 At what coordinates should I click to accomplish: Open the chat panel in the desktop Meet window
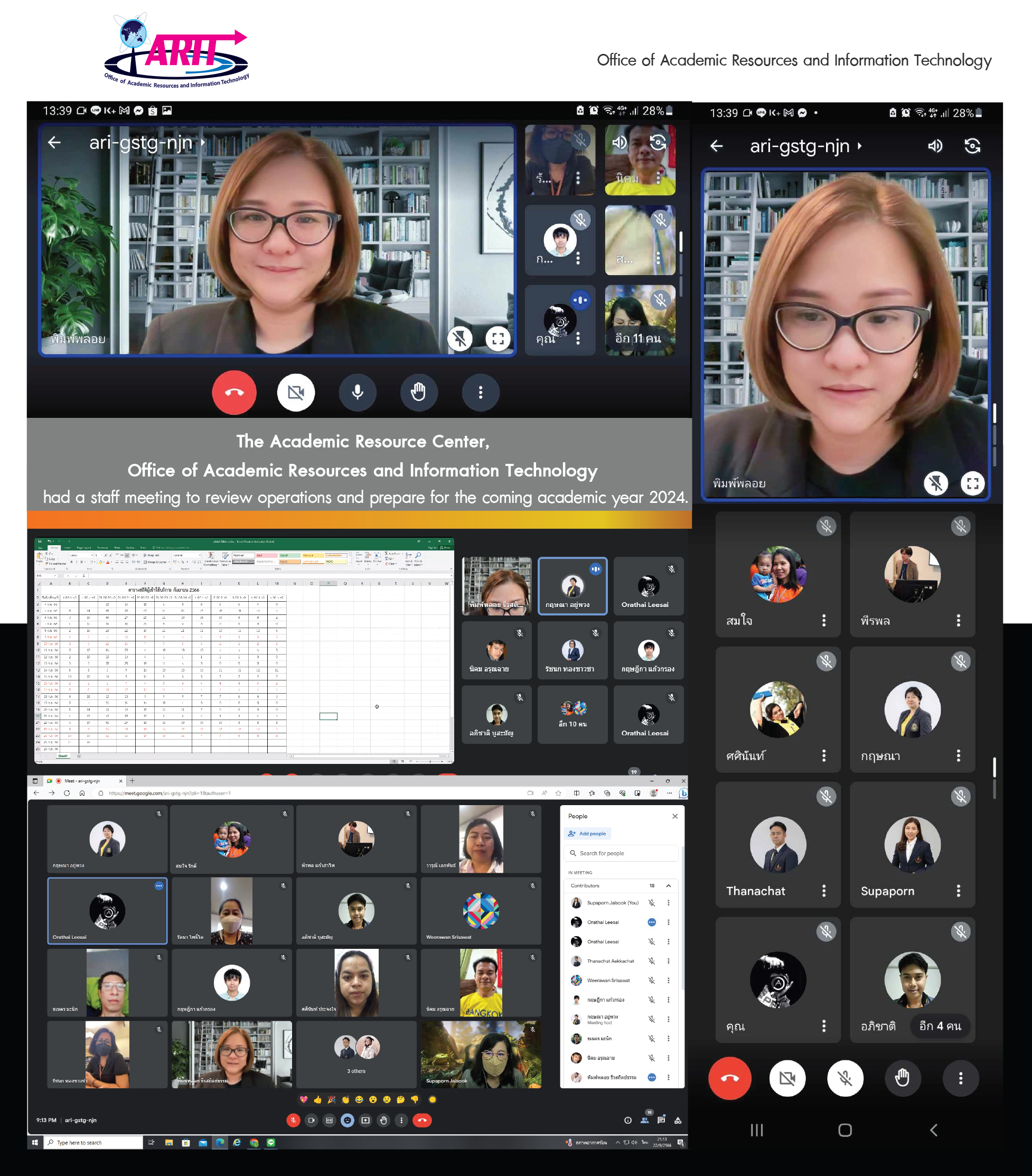point(661,1120)
